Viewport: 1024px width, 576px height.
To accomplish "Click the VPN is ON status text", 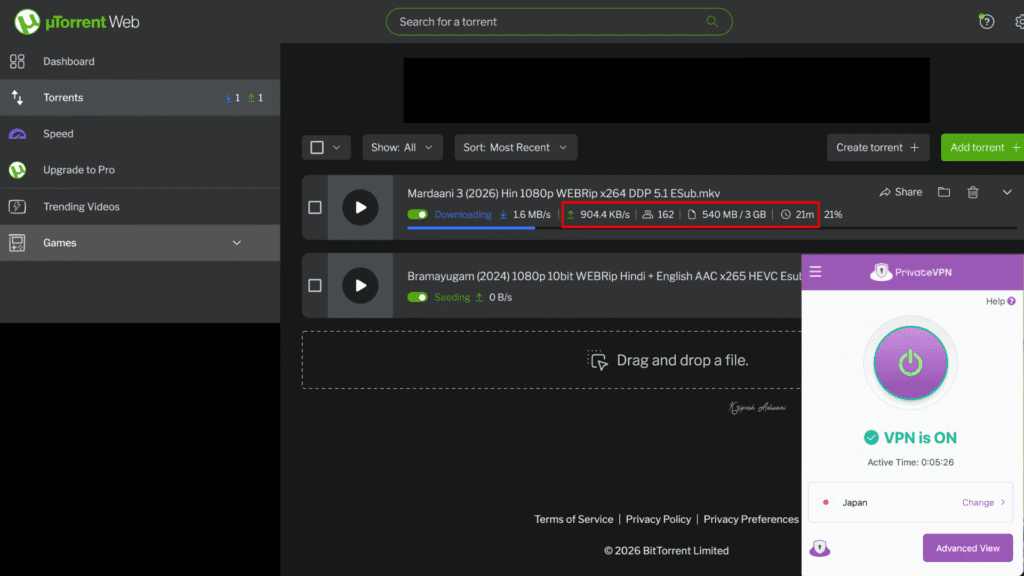I will coord(920,438).
